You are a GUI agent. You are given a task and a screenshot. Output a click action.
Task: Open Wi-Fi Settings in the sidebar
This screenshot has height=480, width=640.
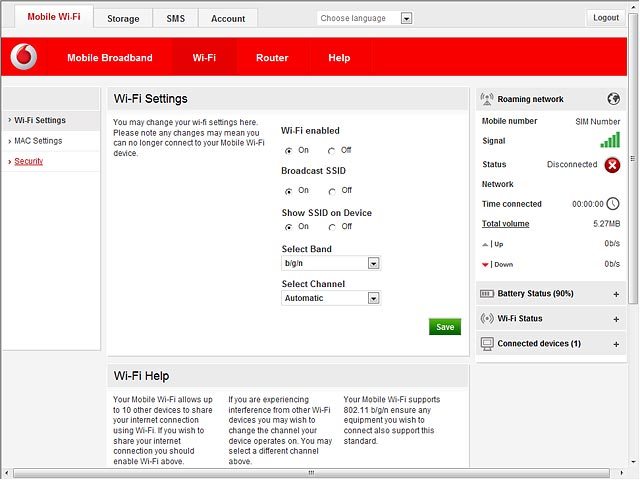[40, 120]
